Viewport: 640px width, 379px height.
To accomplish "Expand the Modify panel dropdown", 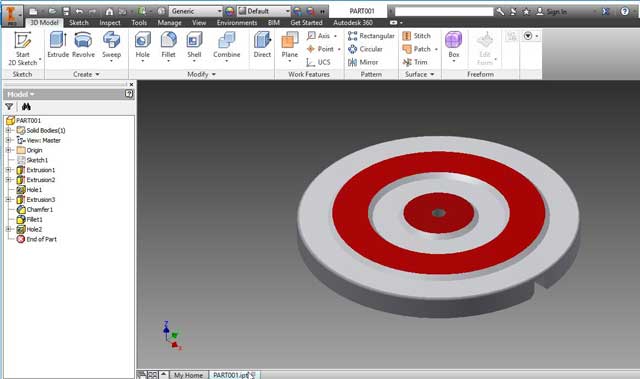I will pos(201,74).
